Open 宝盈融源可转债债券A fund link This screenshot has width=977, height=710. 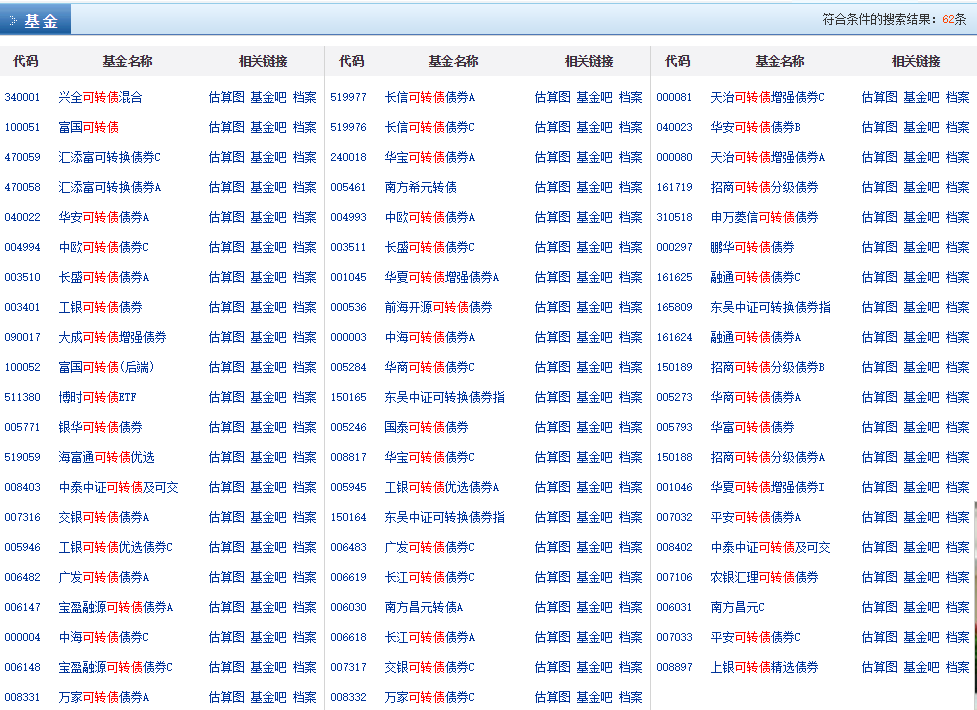pos(115,607)
